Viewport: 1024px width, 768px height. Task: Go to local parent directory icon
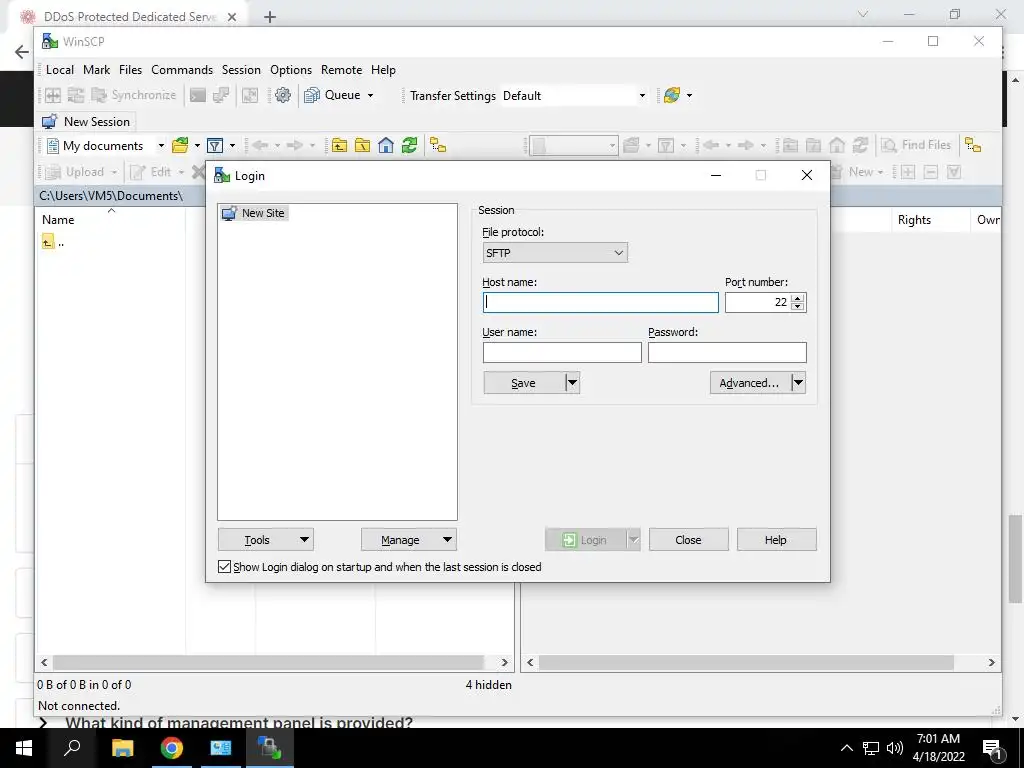coord(339,146)
